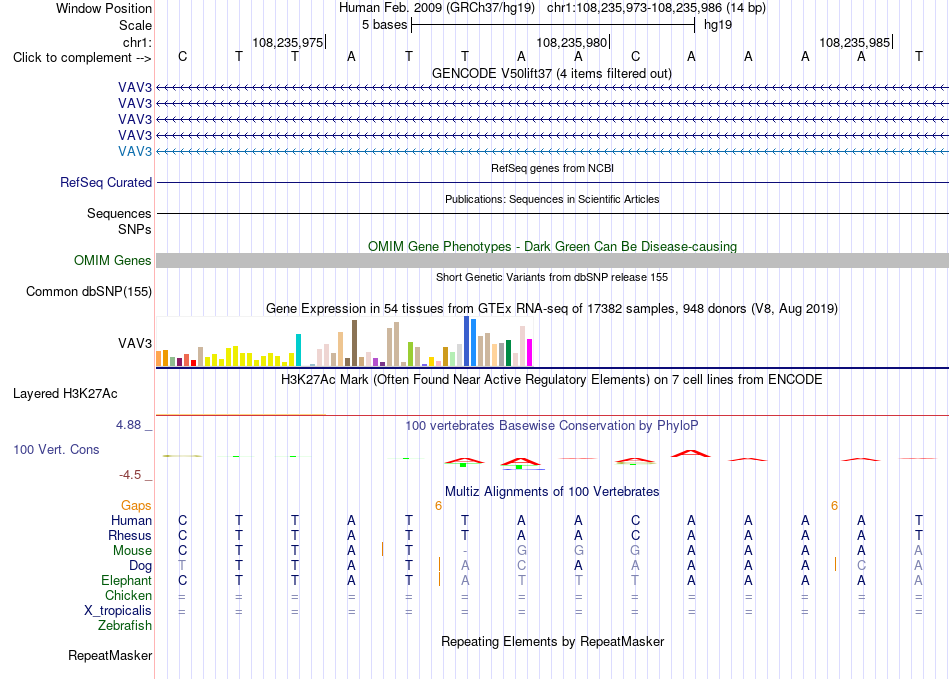
Task: Select the Human alignment row label
Action: (x=131, y=520)
